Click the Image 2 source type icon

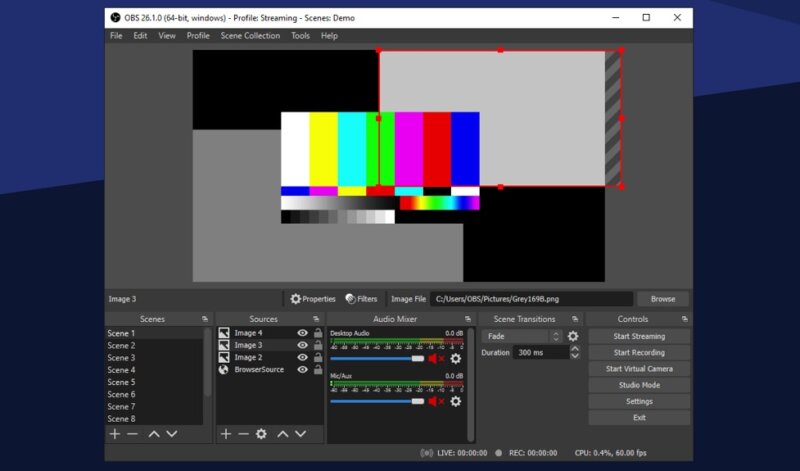tap(223, 357)
